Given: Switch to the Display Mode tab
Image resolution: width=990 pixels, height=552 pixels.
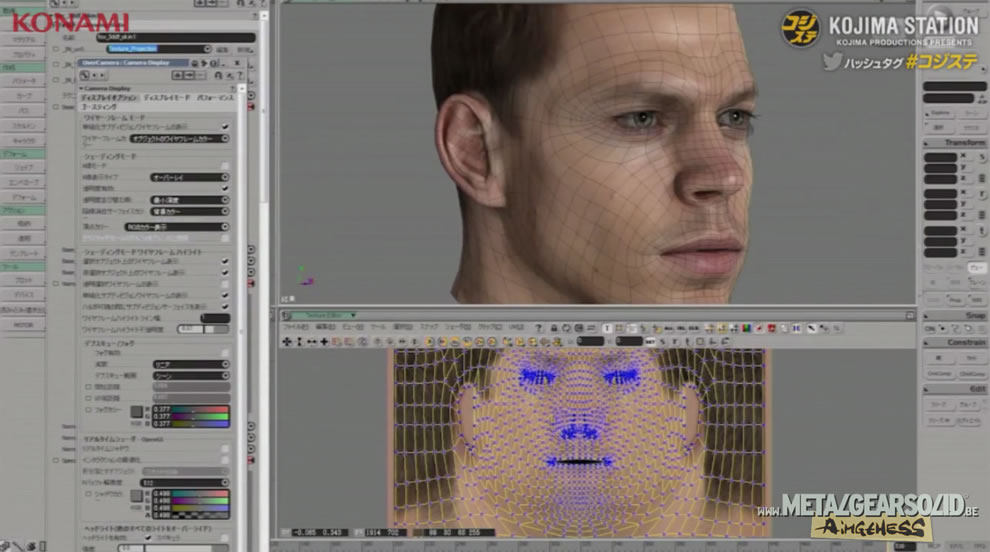Looking at the screenshot, I should tap(167, 98).
